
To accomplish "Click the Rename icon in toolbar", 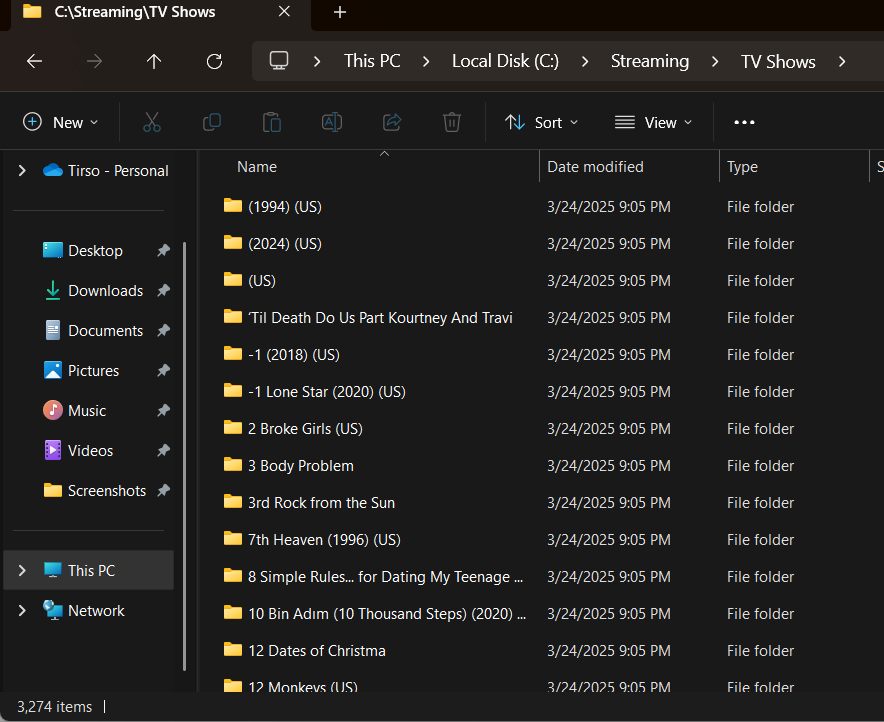I will [332, 122].
